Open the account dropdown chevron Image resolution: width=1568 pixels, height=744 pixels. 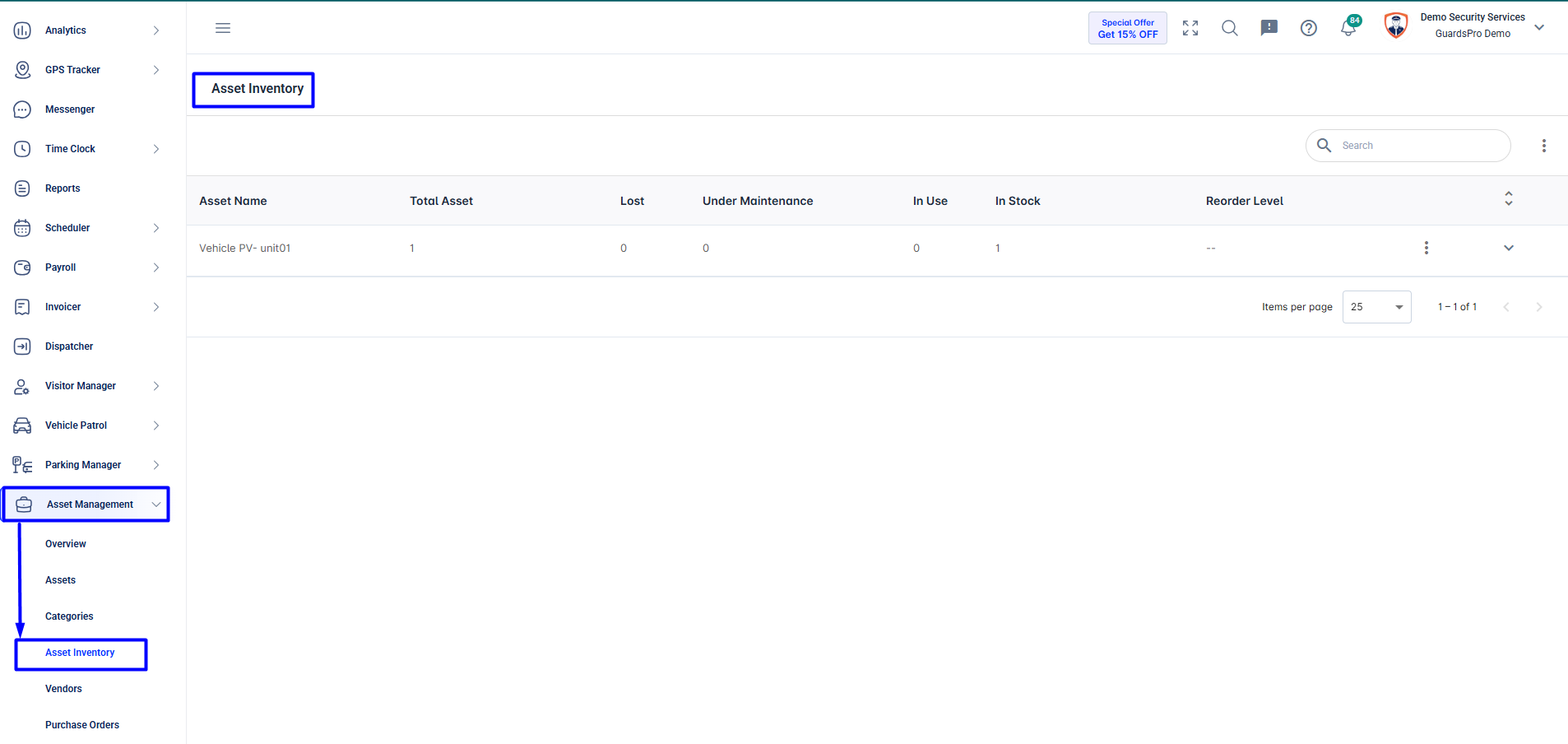(x=1539, y=27)
